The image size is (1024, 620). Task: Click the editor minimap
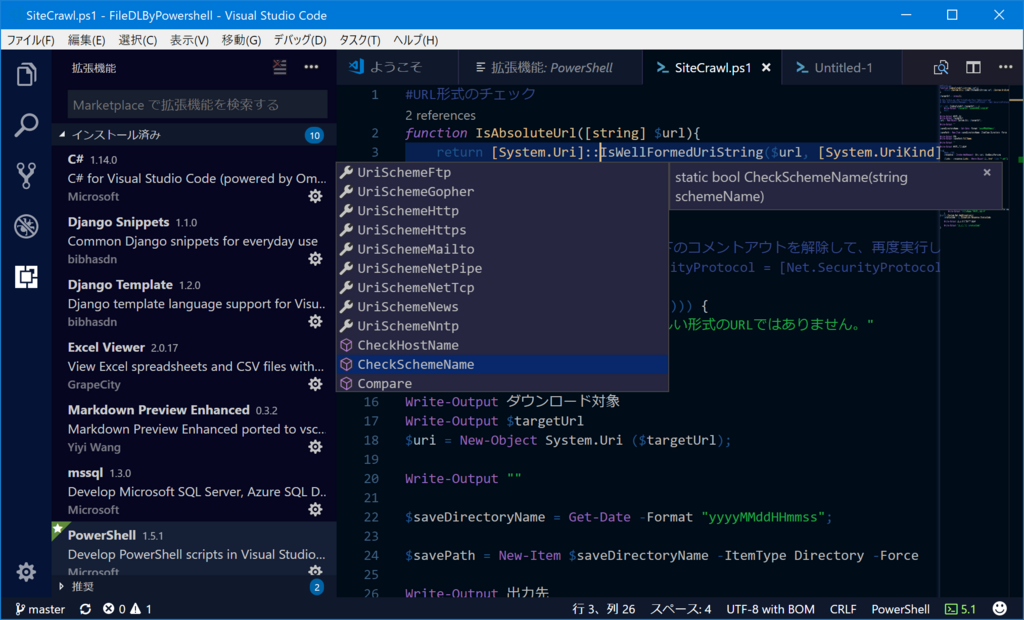(976, 340)
